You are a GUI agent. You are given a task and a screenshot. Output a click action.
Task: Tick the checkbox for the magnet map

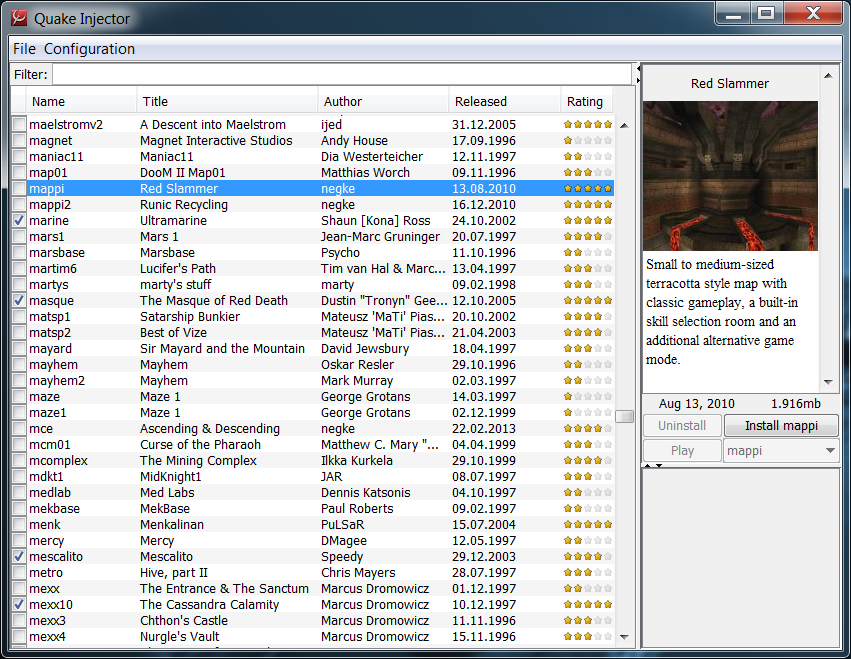tap(19, 141)
